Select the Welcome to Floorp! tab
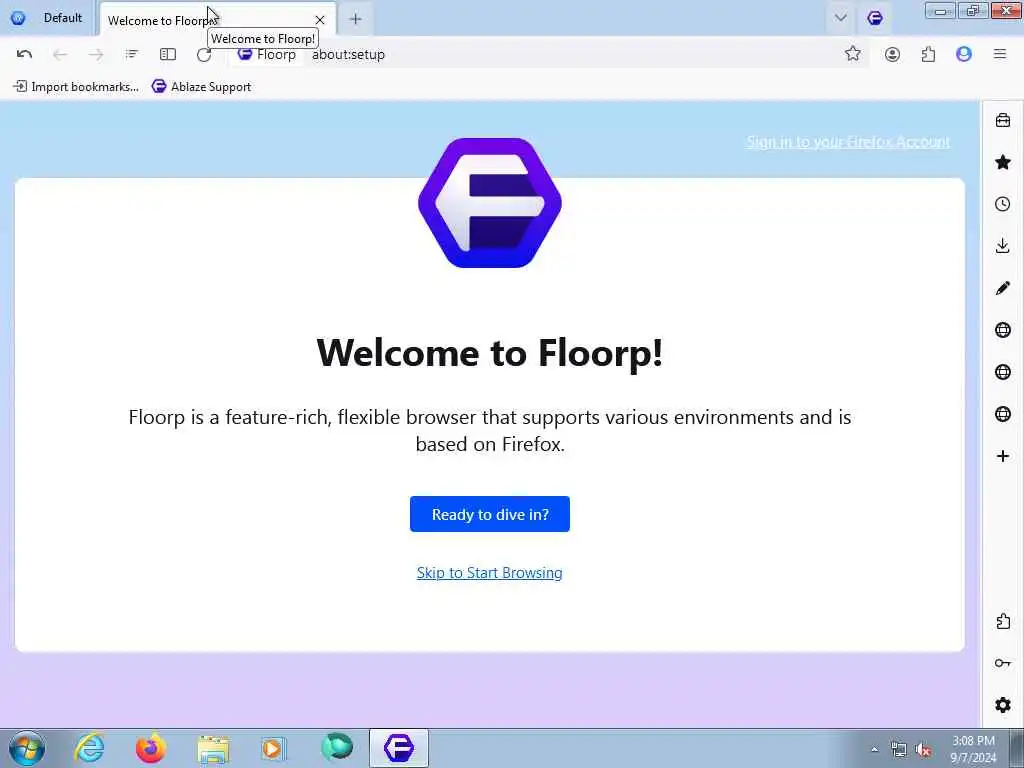 tap(217, 20)
